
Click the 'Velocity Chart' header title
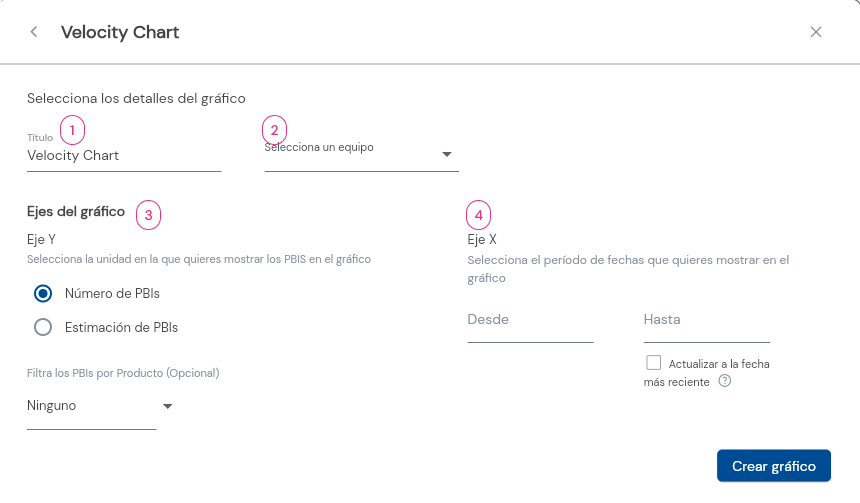pos(120,32)
